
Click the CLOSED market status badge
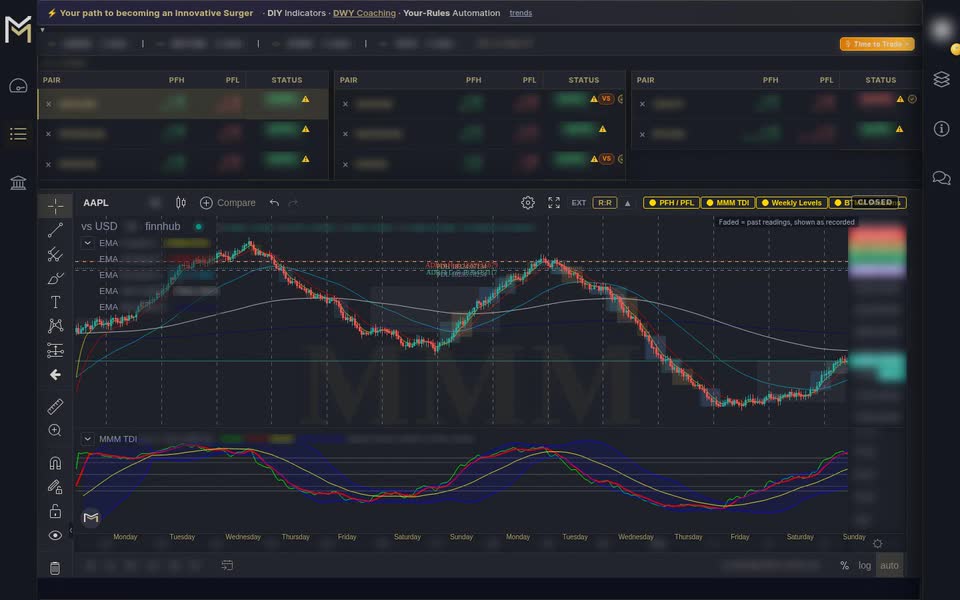click(x=874, y=202)
